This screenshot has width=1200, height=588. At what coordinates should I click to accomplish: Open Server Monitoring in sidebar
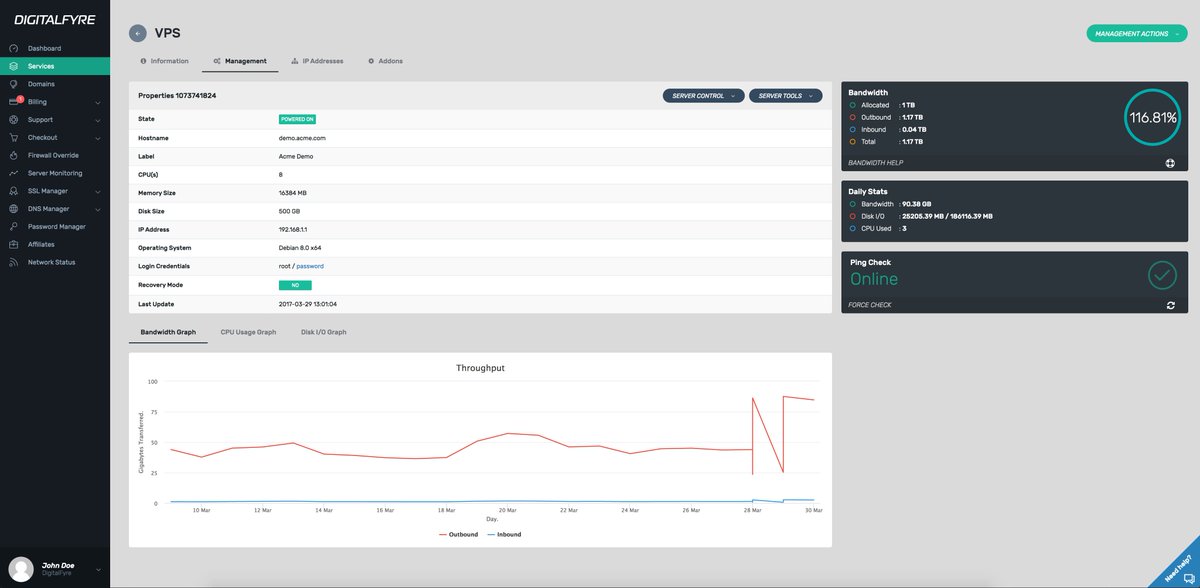coord(55,173)
